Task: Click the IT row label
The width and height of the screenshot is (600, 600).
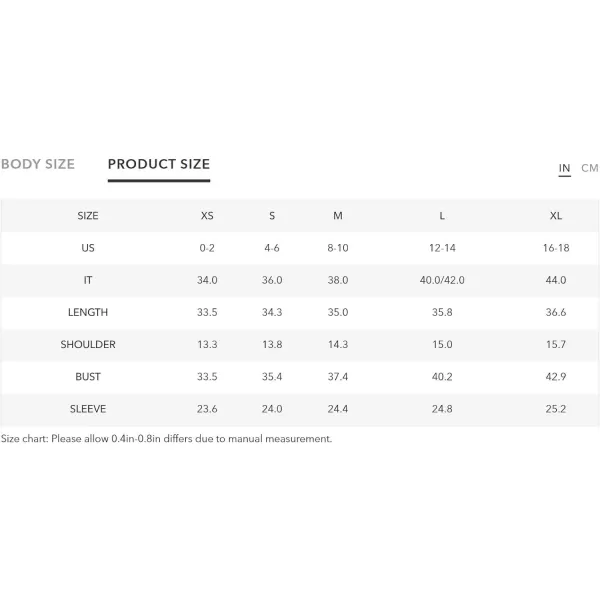Action: click(88, 280)
